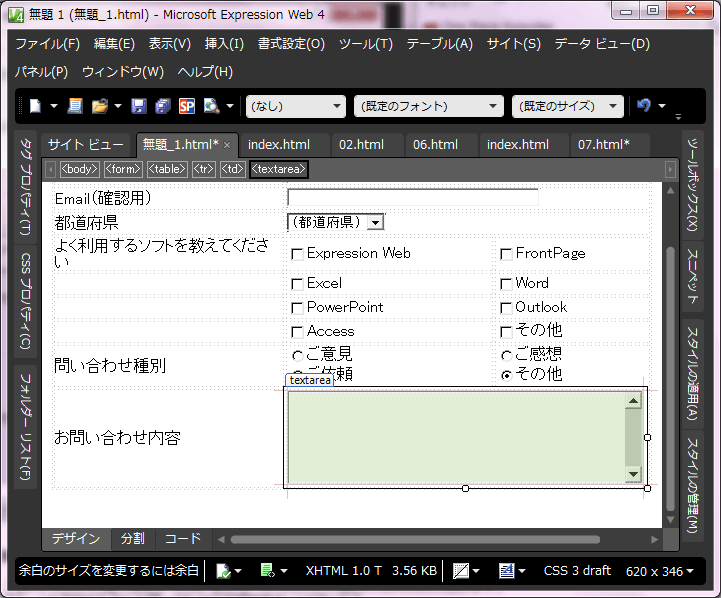Check the PowerPoint checkbox
The height and width of the screenshot is (598, 721).
tap(298, 308)
